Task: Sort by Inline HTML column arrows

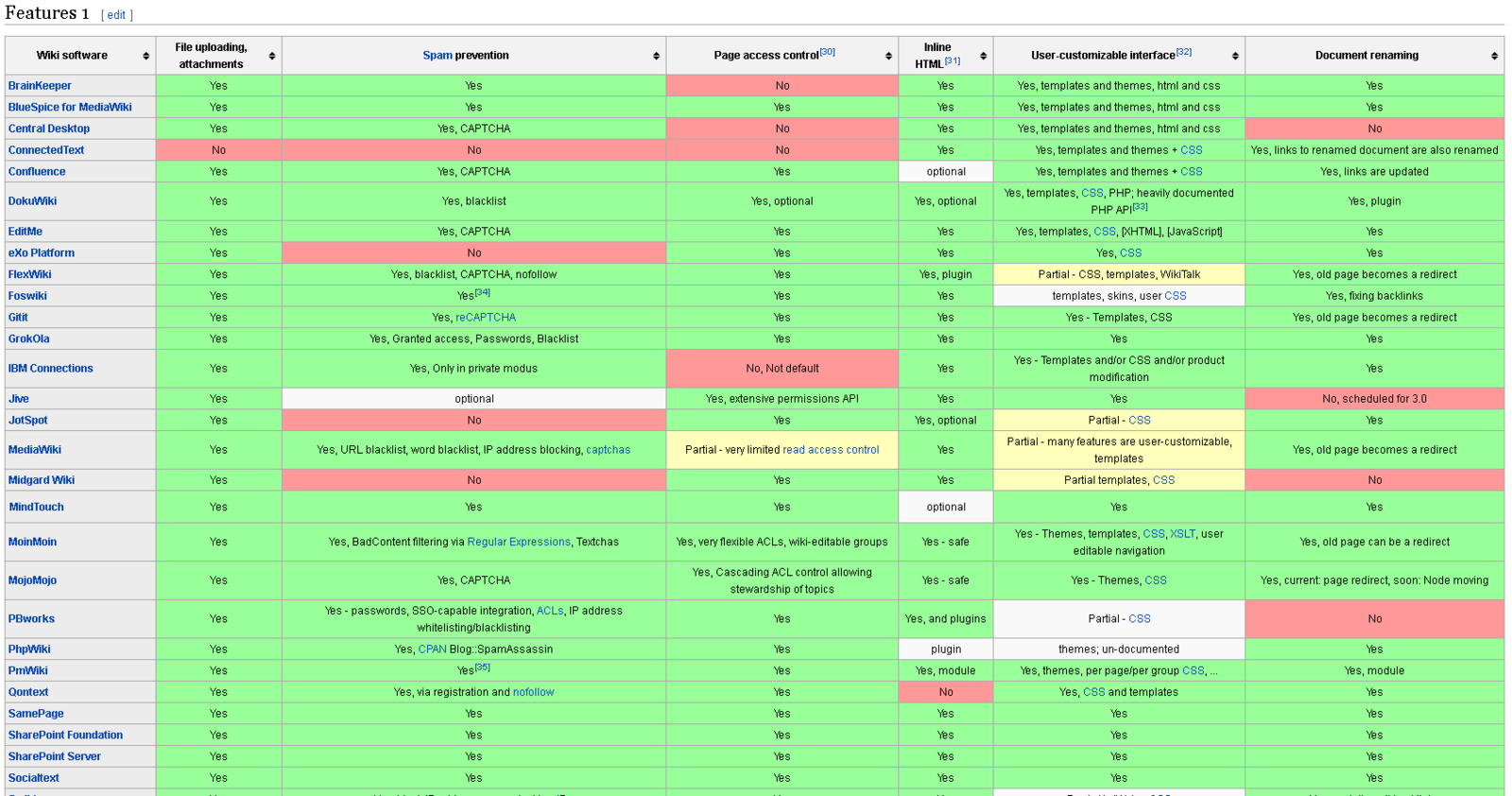Action: pos(983,56)
